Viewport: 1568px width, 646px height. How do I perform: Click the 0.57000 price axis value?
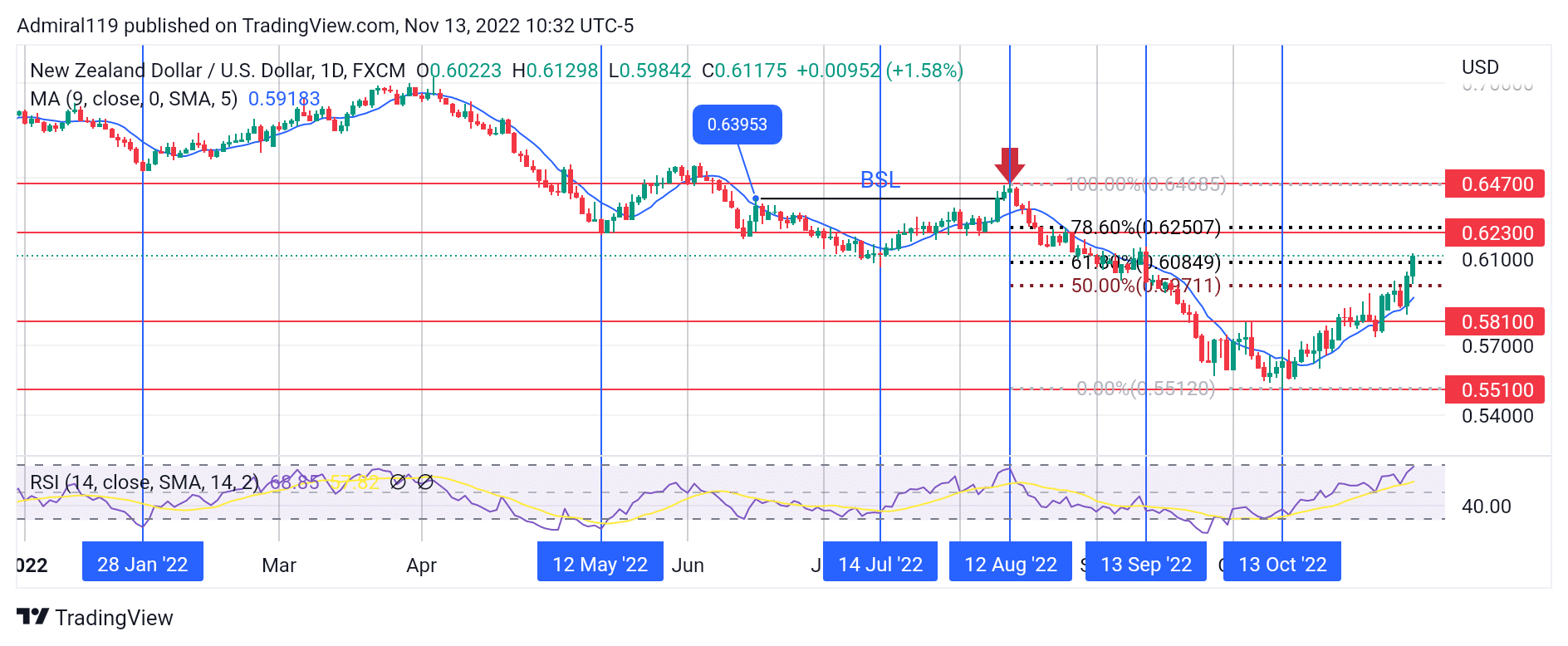click(x=1497, y=346)
